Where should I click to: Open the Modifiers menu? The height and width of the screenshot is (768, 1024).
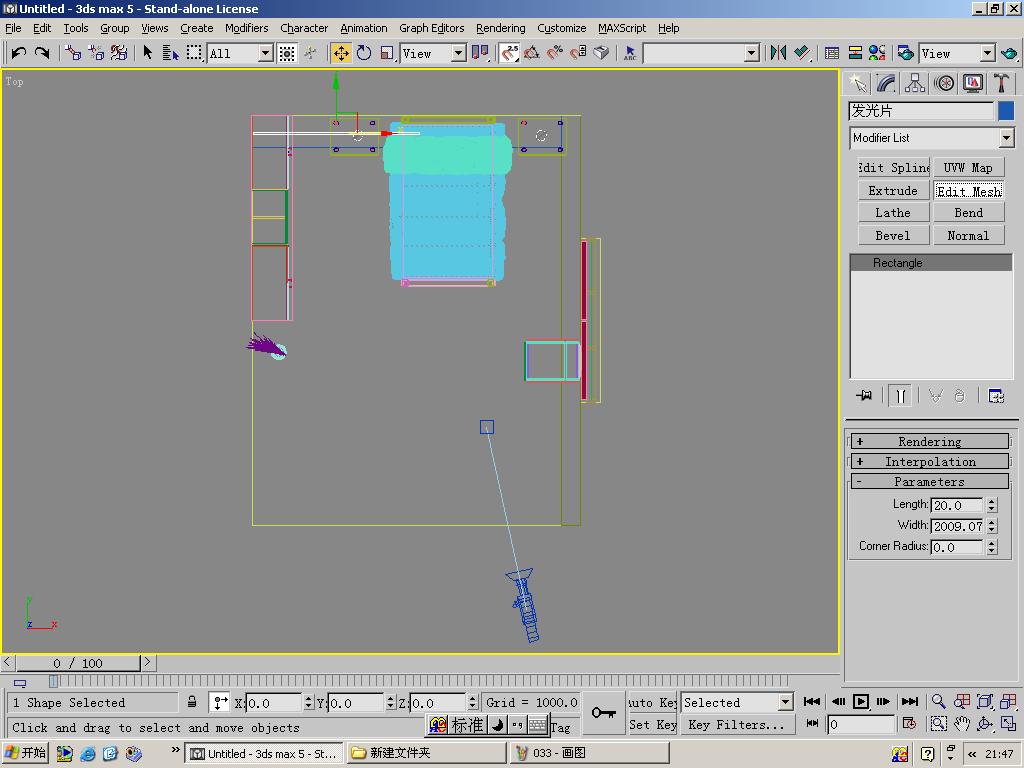pos(246,28)
